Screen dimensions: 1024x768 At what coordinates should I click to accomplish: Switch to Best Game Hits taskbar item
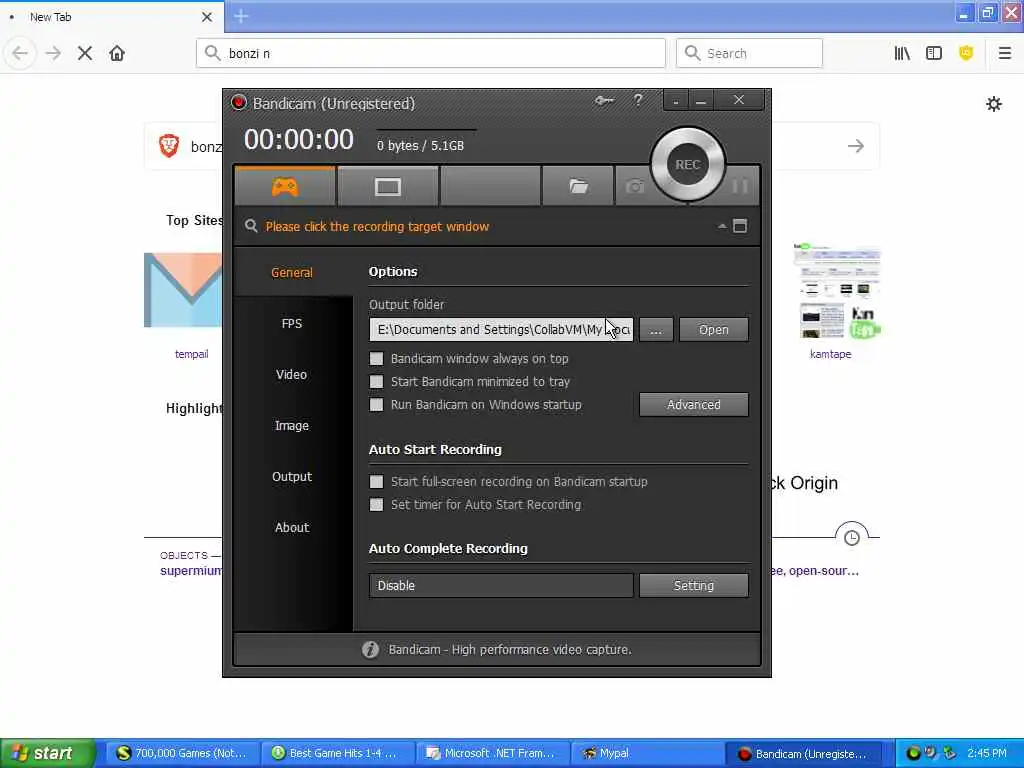pos(336,753)
